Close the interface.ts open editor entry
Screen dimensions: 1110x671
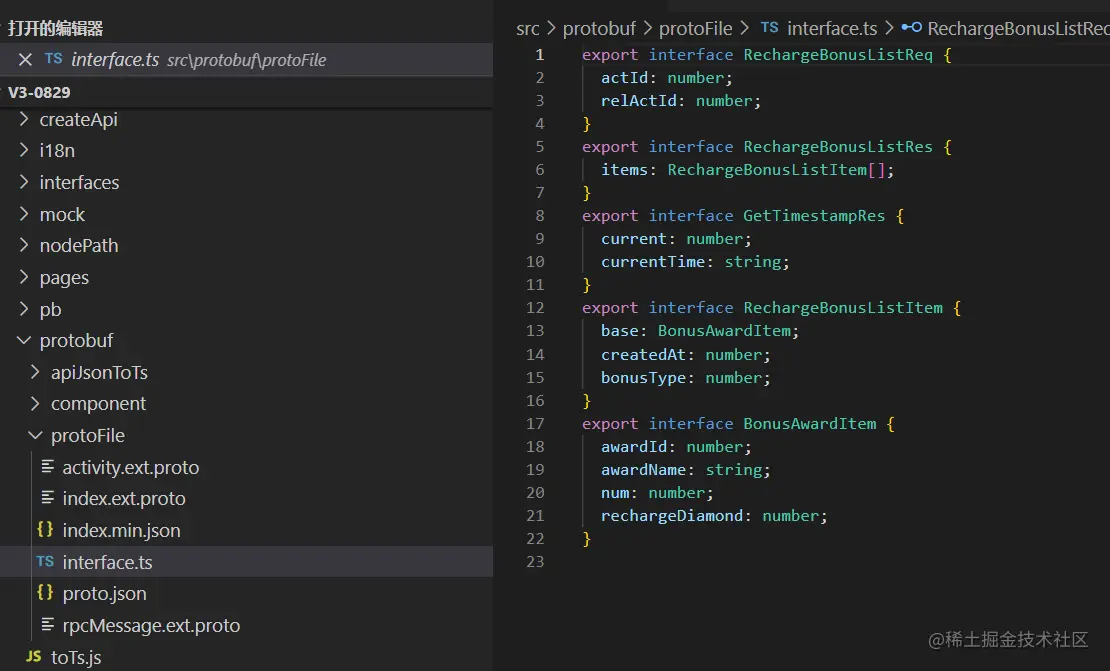(25, 59)
